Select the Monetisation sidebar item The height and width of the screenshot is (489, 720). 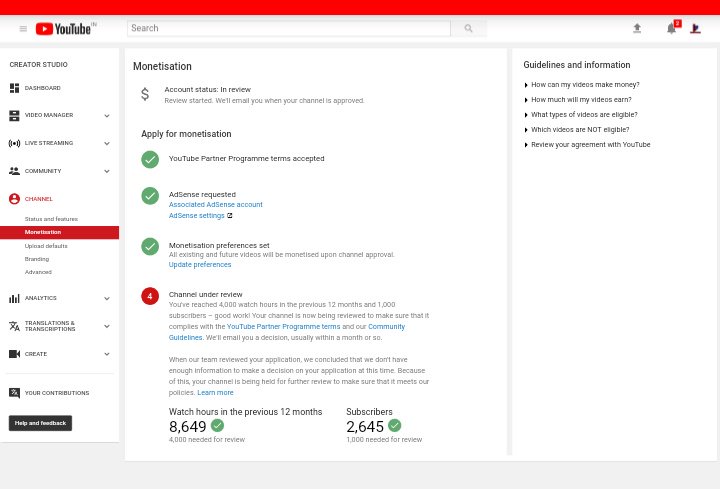pyautogui.click(x=59, y=232)
